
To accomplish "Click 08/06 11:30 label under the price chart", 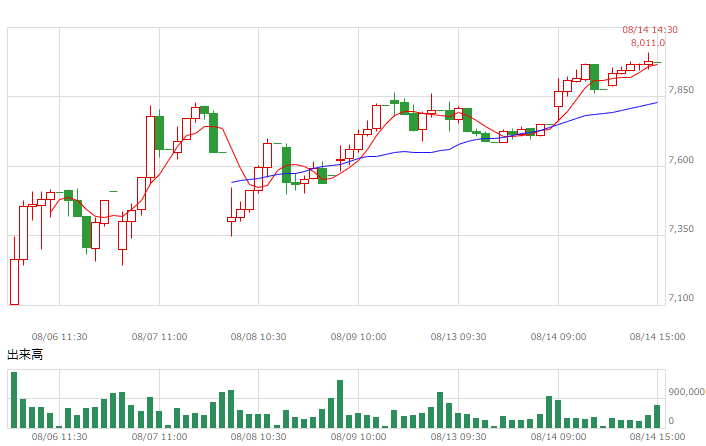I will 59,337.
